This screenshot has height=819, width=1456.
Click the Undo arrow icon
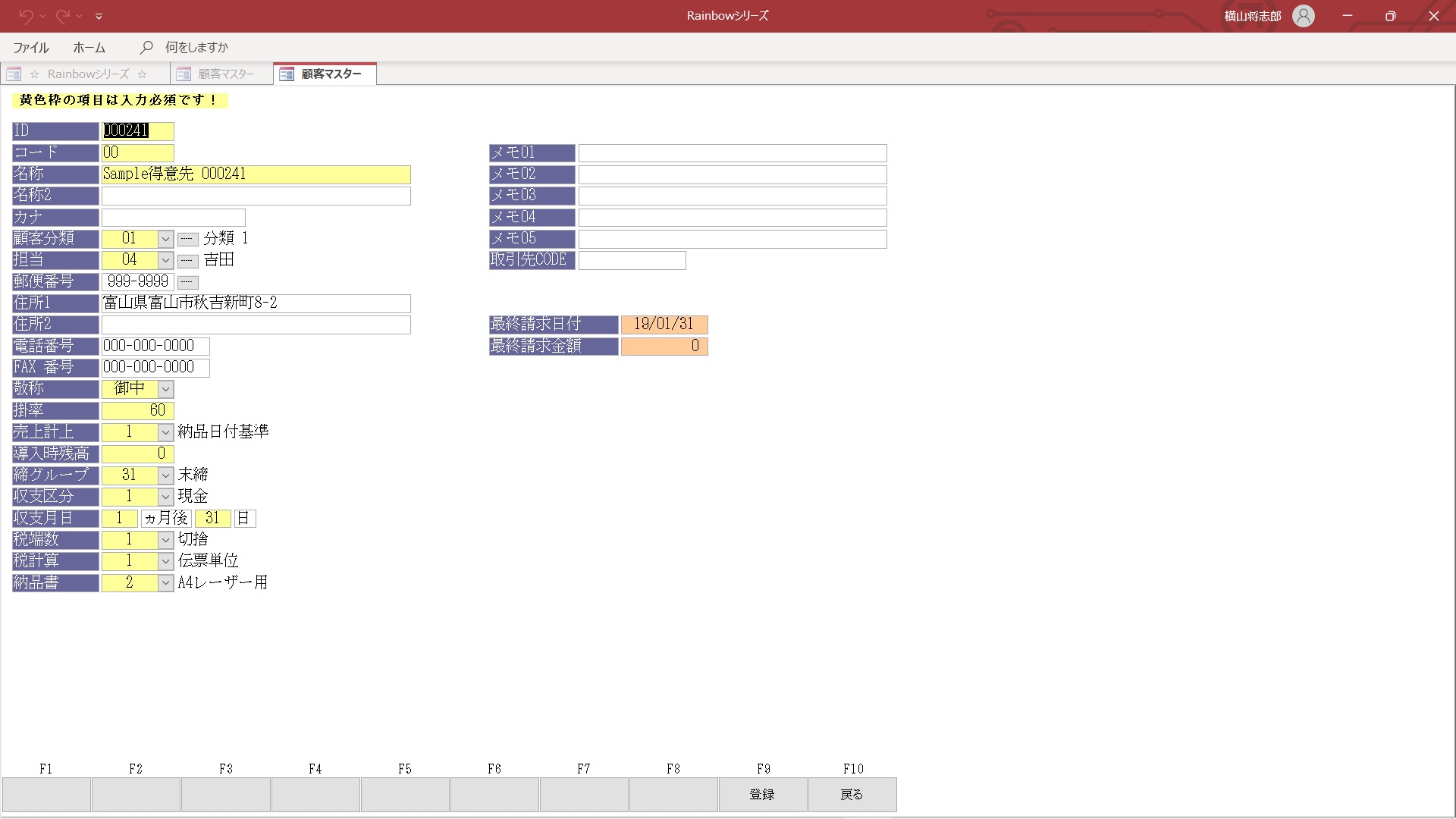[26, 16]
